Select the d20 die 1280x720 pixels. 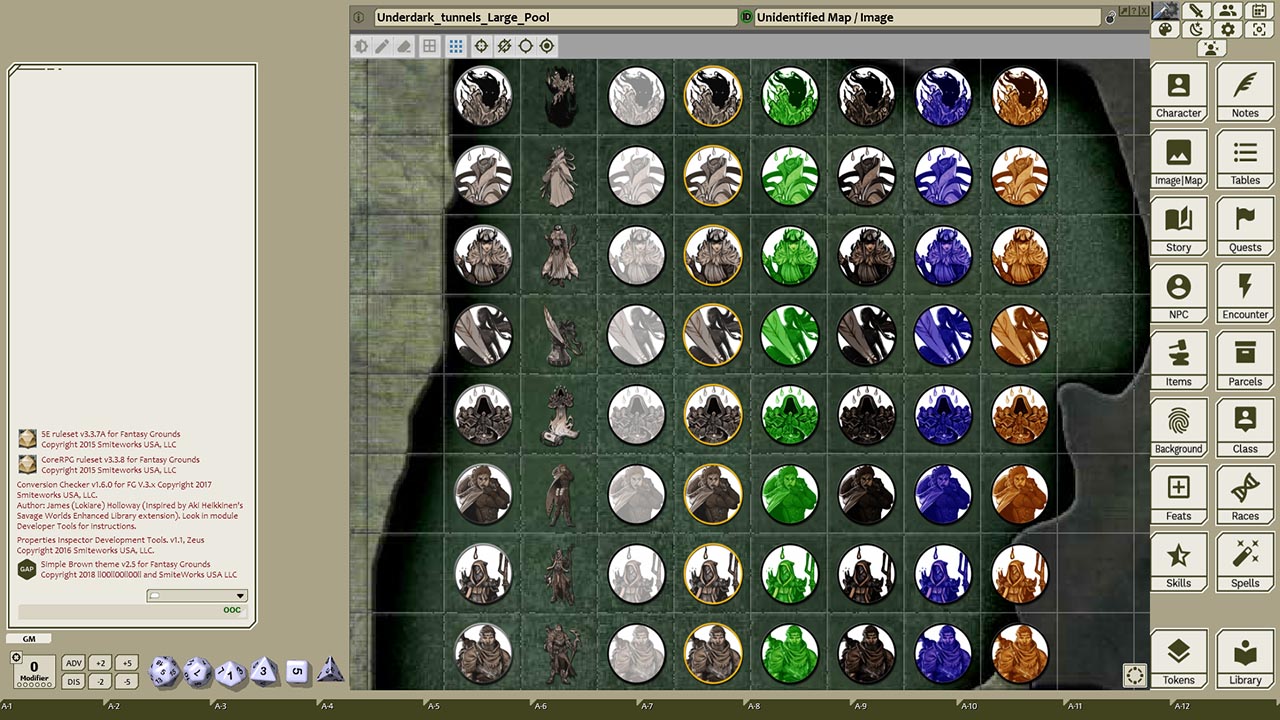(x=164, y=672)
